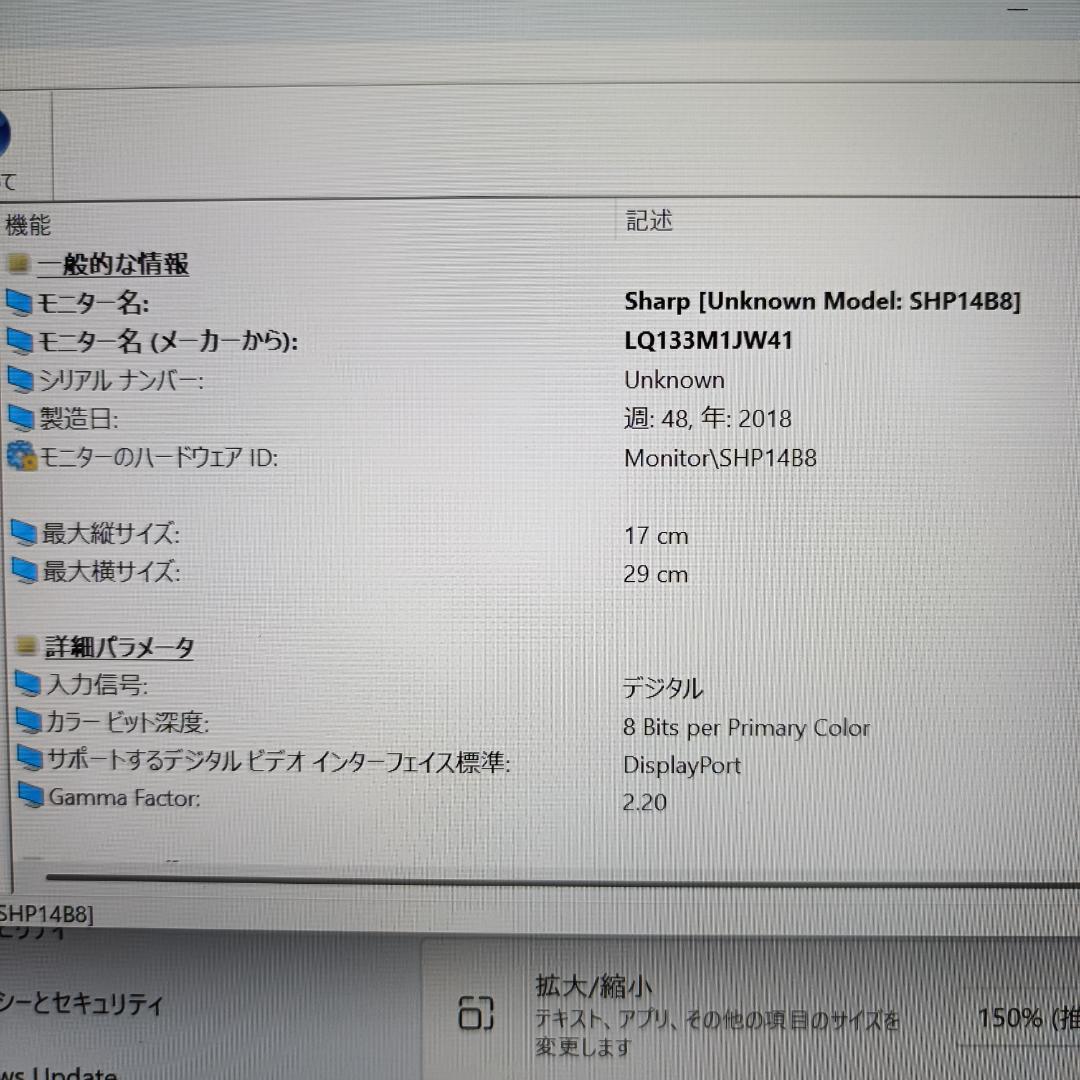
Task: Click the DisplayPort value
Action: [x=682, y=765]
